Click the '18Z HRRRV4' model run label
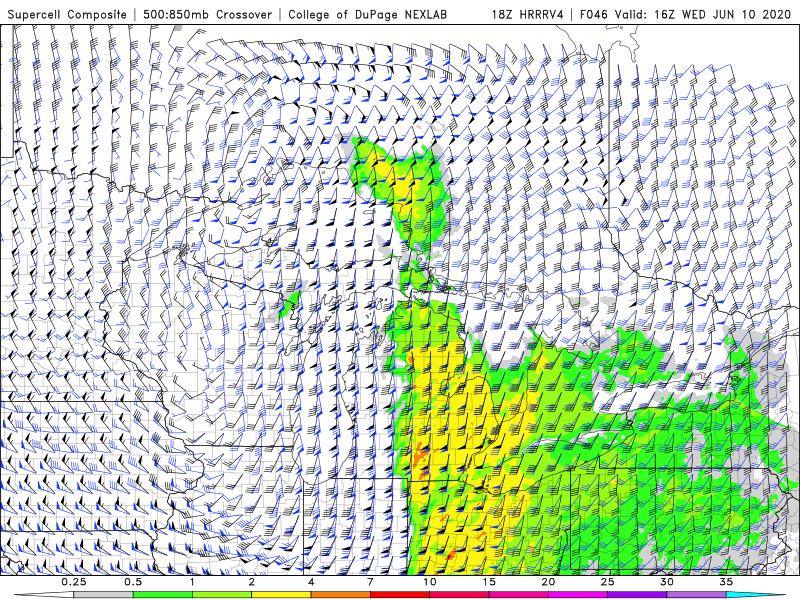 [x=528, y=15]
